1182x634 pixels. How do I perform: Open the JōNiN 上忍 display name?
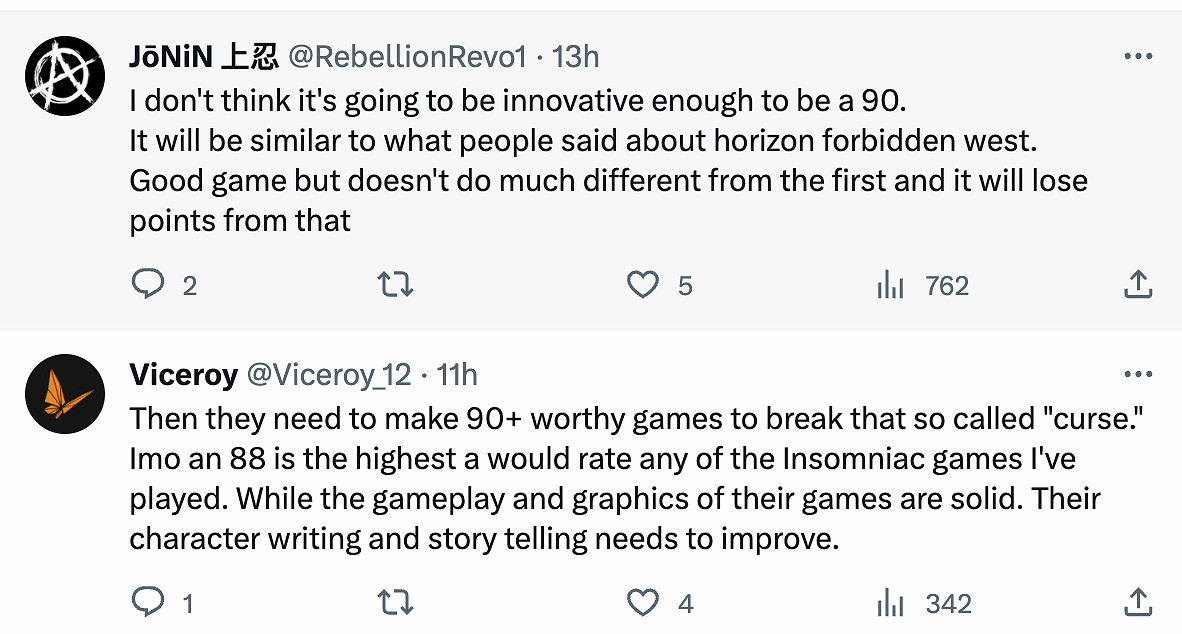(x=203, y=57)
